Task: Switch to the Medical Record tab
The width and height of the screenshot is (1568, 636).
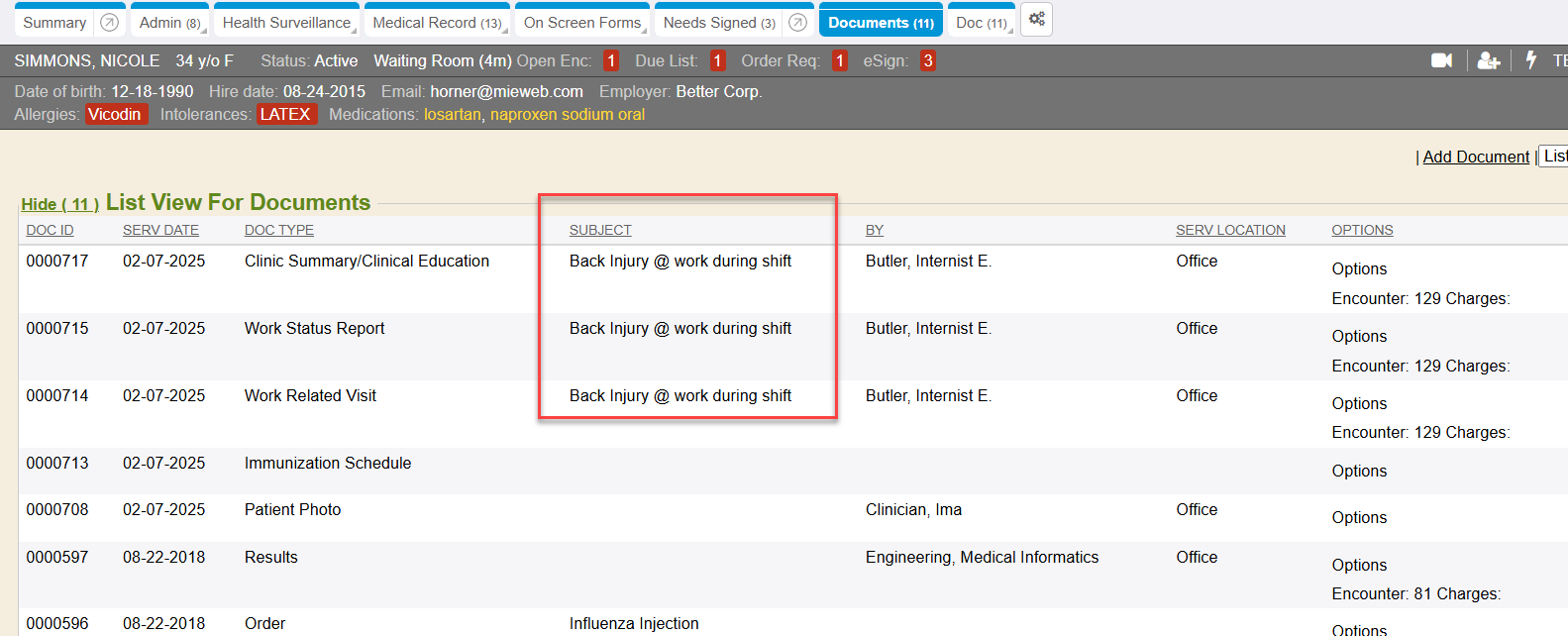Action: [436, 23]
